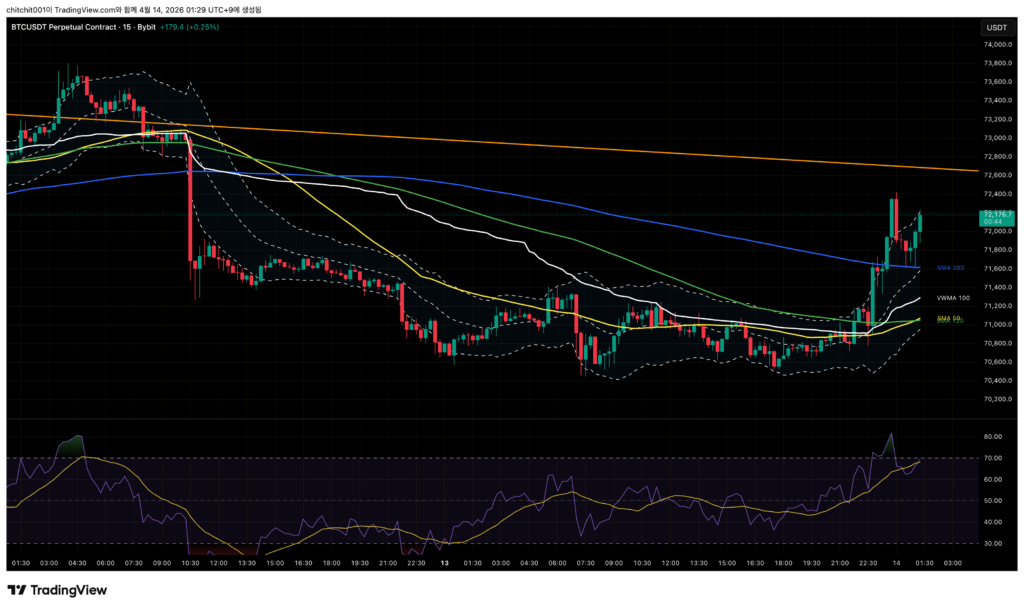1024x609 pixels.
Task: Click the 03:00 label at far right of time axis
Action: [x=952, y=563]
